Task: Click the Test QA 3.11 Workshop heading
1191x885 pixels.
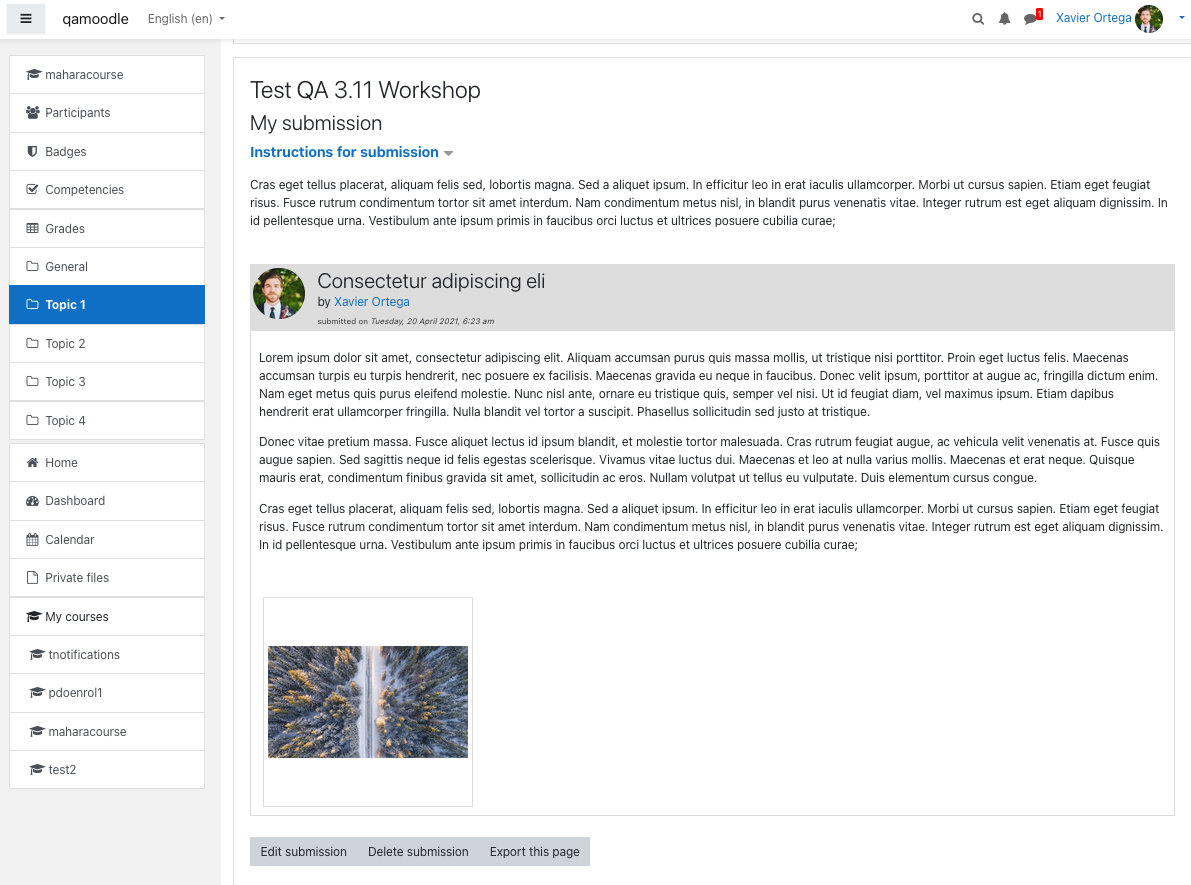Action: [x=365, y=90]
